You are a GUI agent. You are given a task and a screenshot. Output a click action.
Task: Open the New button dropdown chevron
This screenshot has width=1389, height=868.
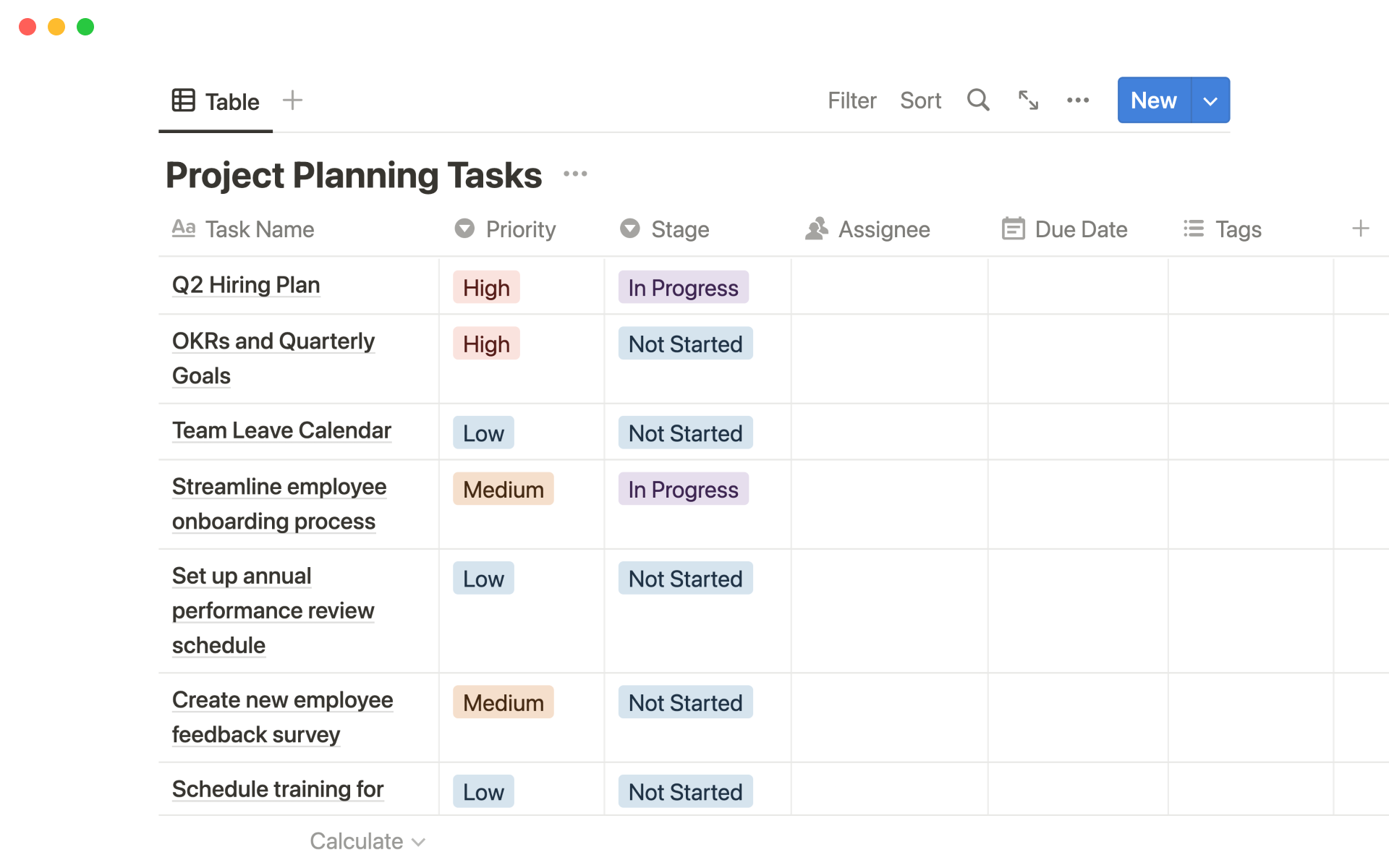click(x=1210, y=101)
